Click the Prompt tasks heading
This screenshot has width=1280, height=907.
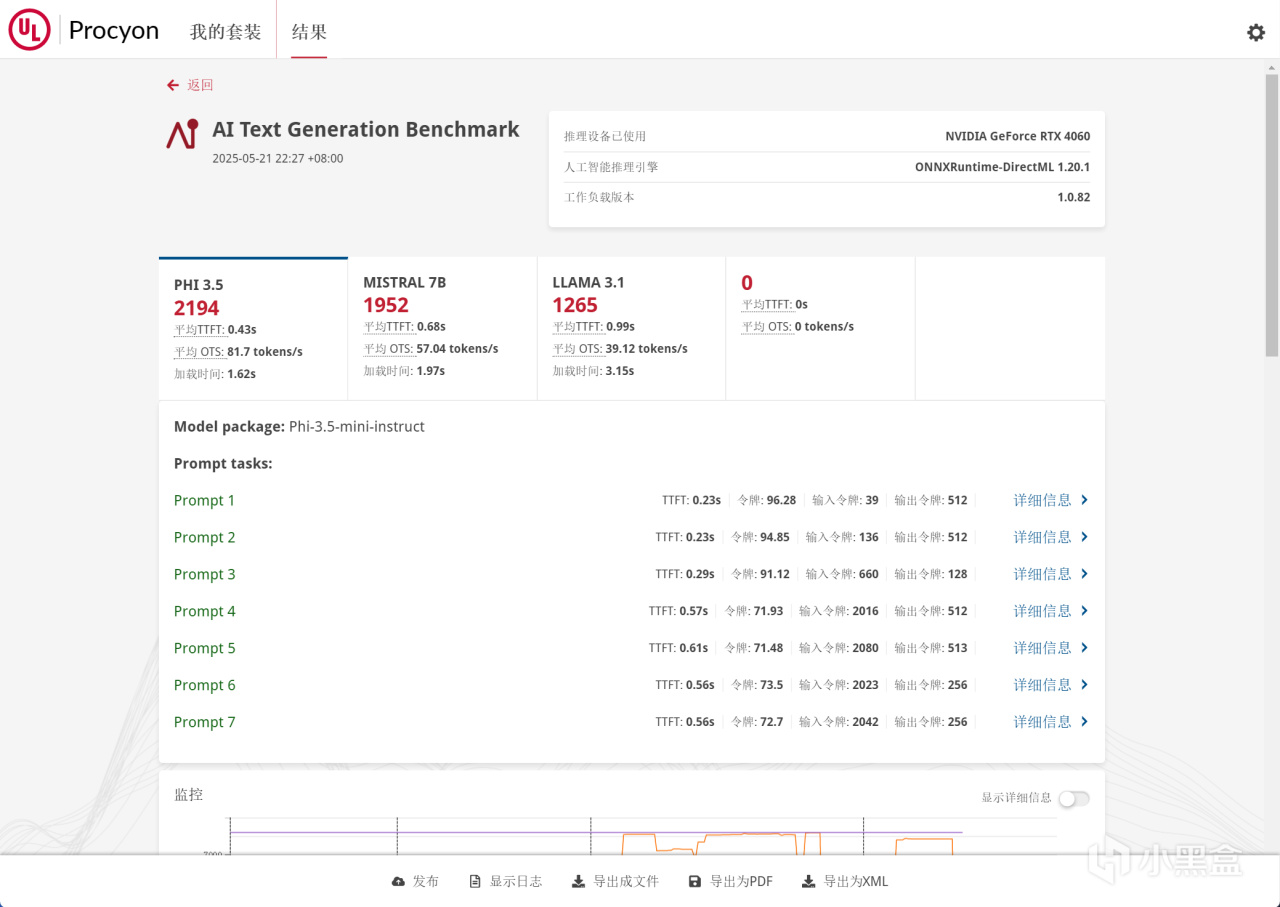pos(223,463)
